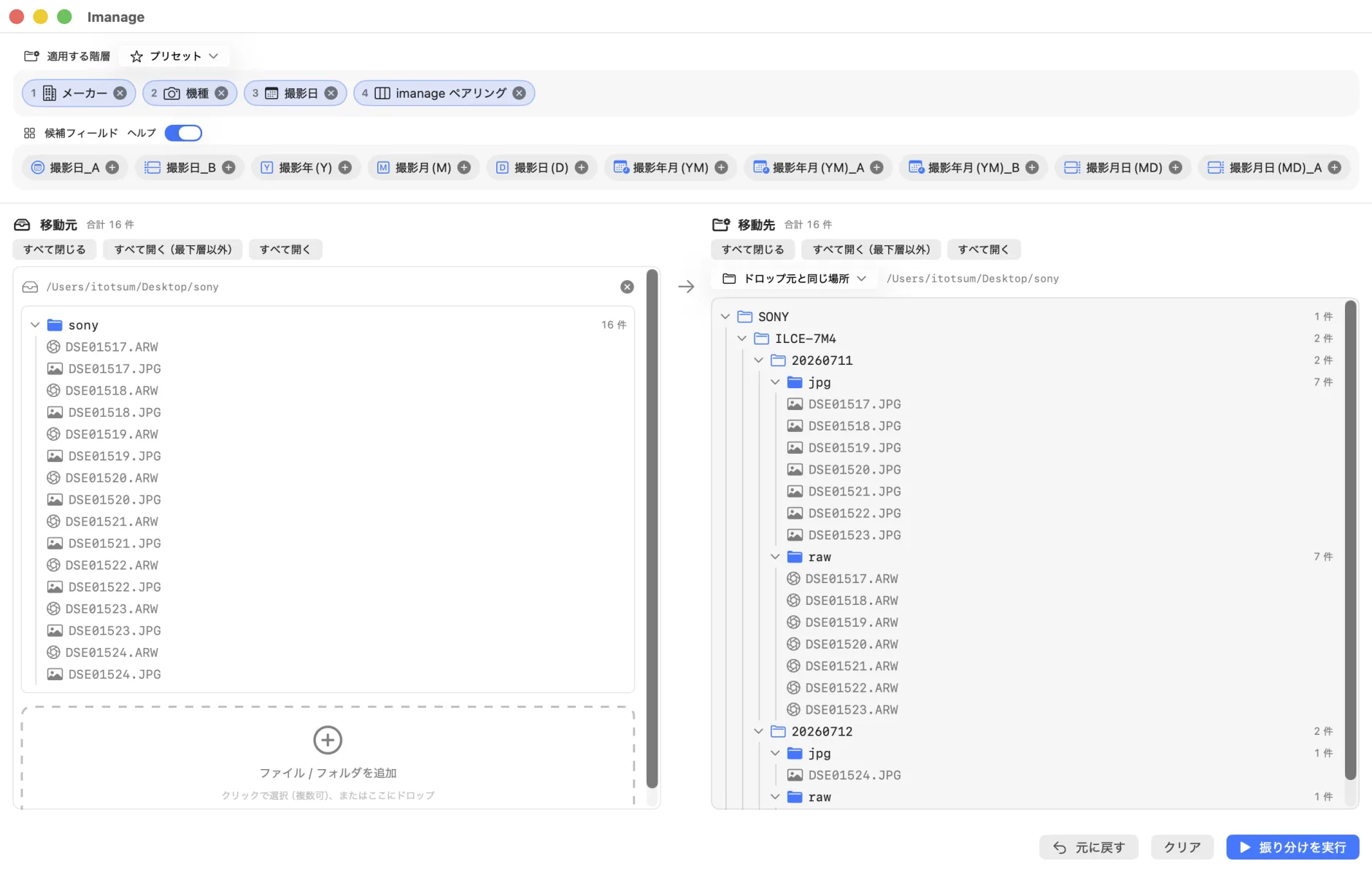The width and height of the screenshot is (1372, 872).
Task: Click the 元に戻す undo button
Action: pos(1089,847)
